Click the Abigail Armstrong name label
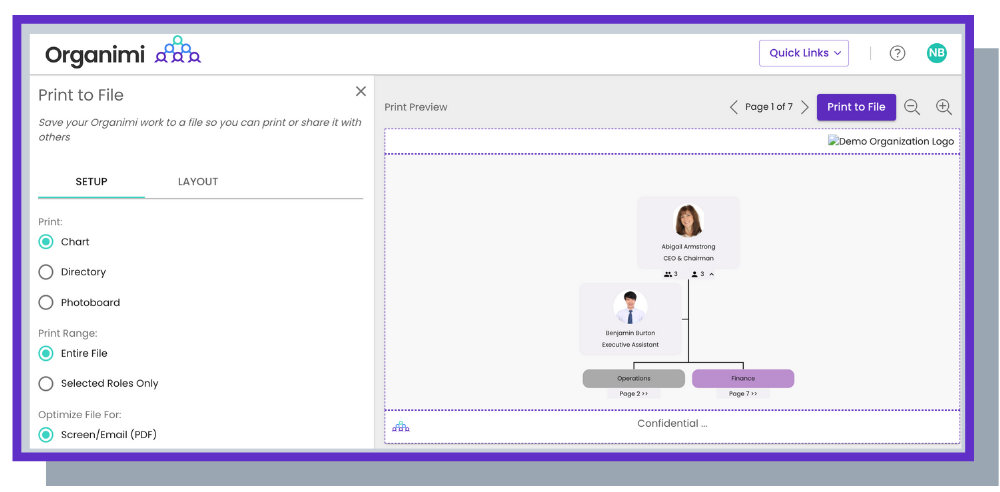This screenshot has height=492, width=1000. 688,246
